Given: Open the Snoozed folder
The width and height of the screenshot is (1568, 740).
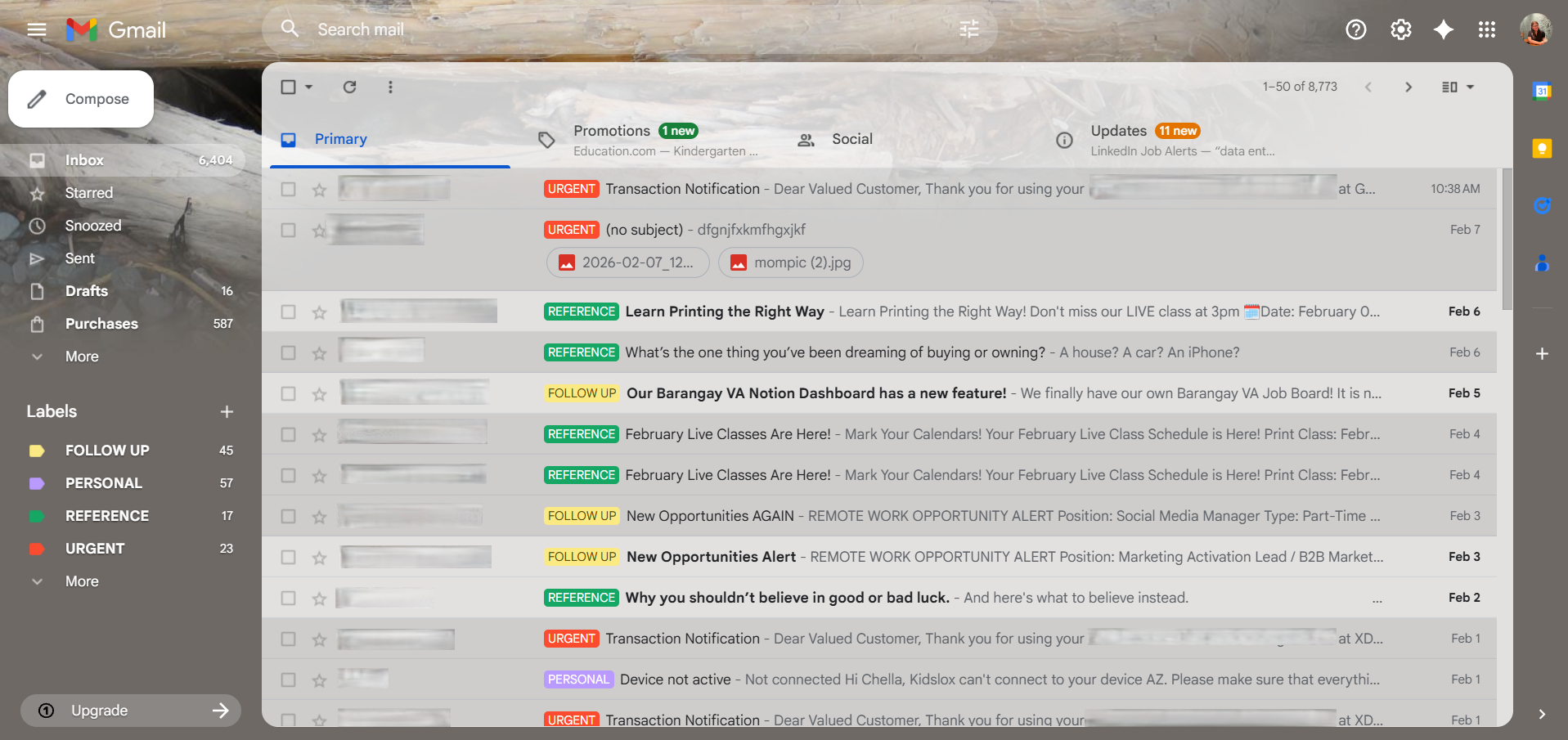Looking at the screenshot, I should (x=123, y=226).
